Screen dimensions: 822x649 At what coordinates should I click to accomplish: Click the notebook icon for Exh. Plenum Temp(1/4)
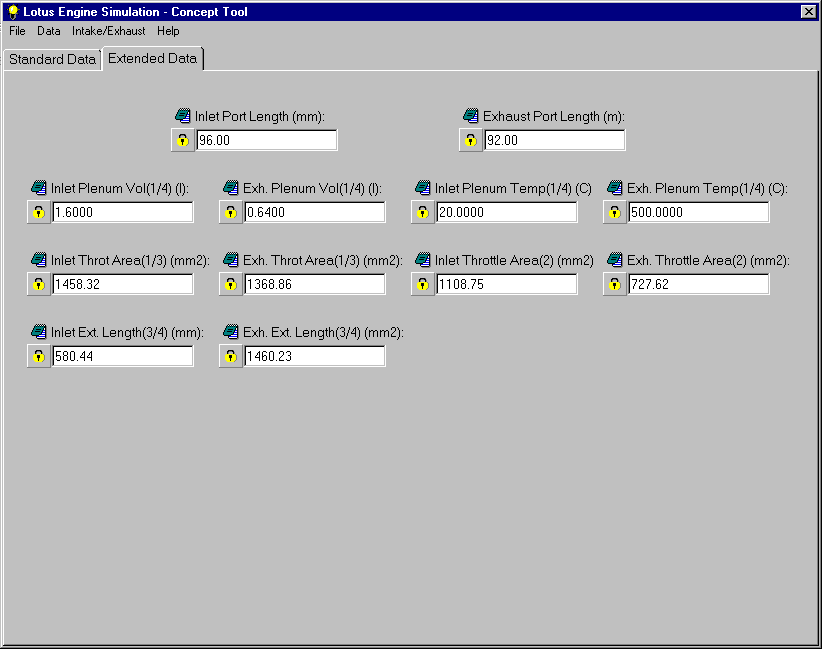[x=614, y=187]
